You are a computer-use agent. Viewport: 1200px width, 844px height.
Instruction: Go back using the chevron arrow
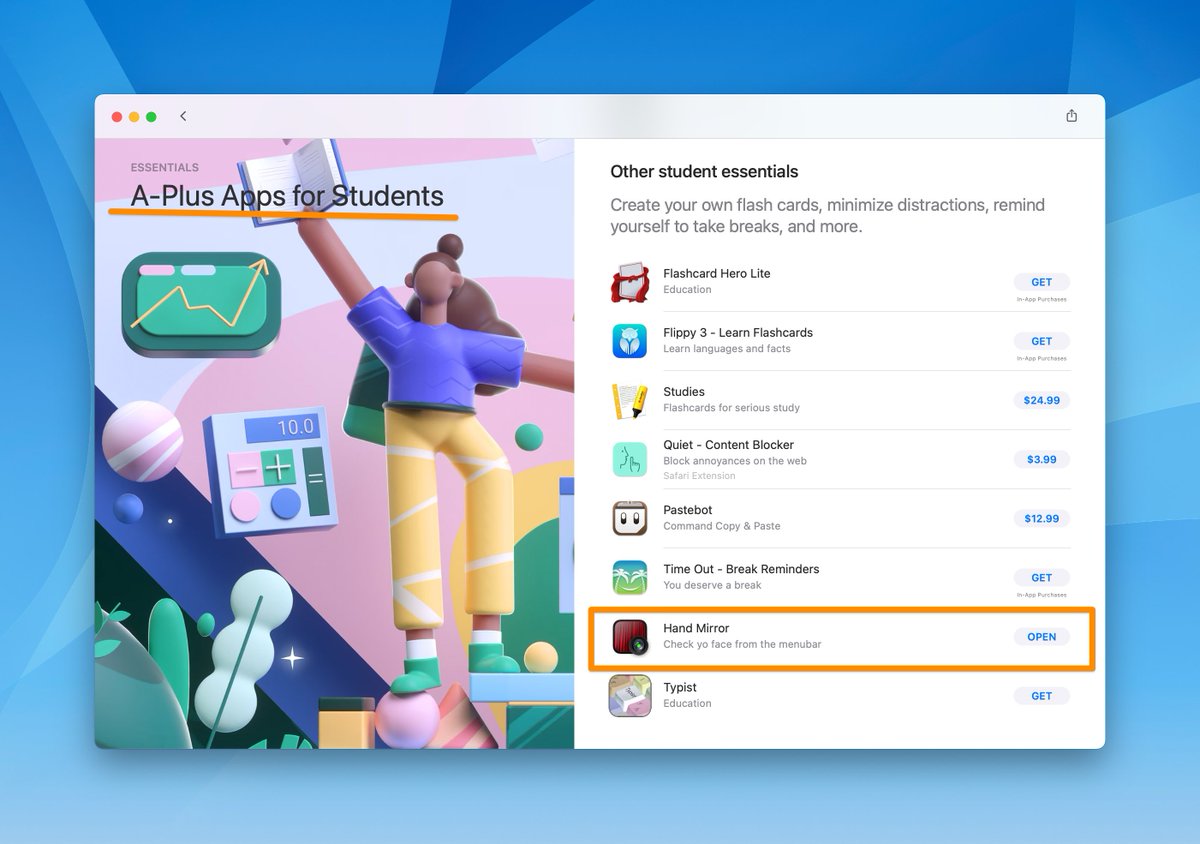click(183, 116)
